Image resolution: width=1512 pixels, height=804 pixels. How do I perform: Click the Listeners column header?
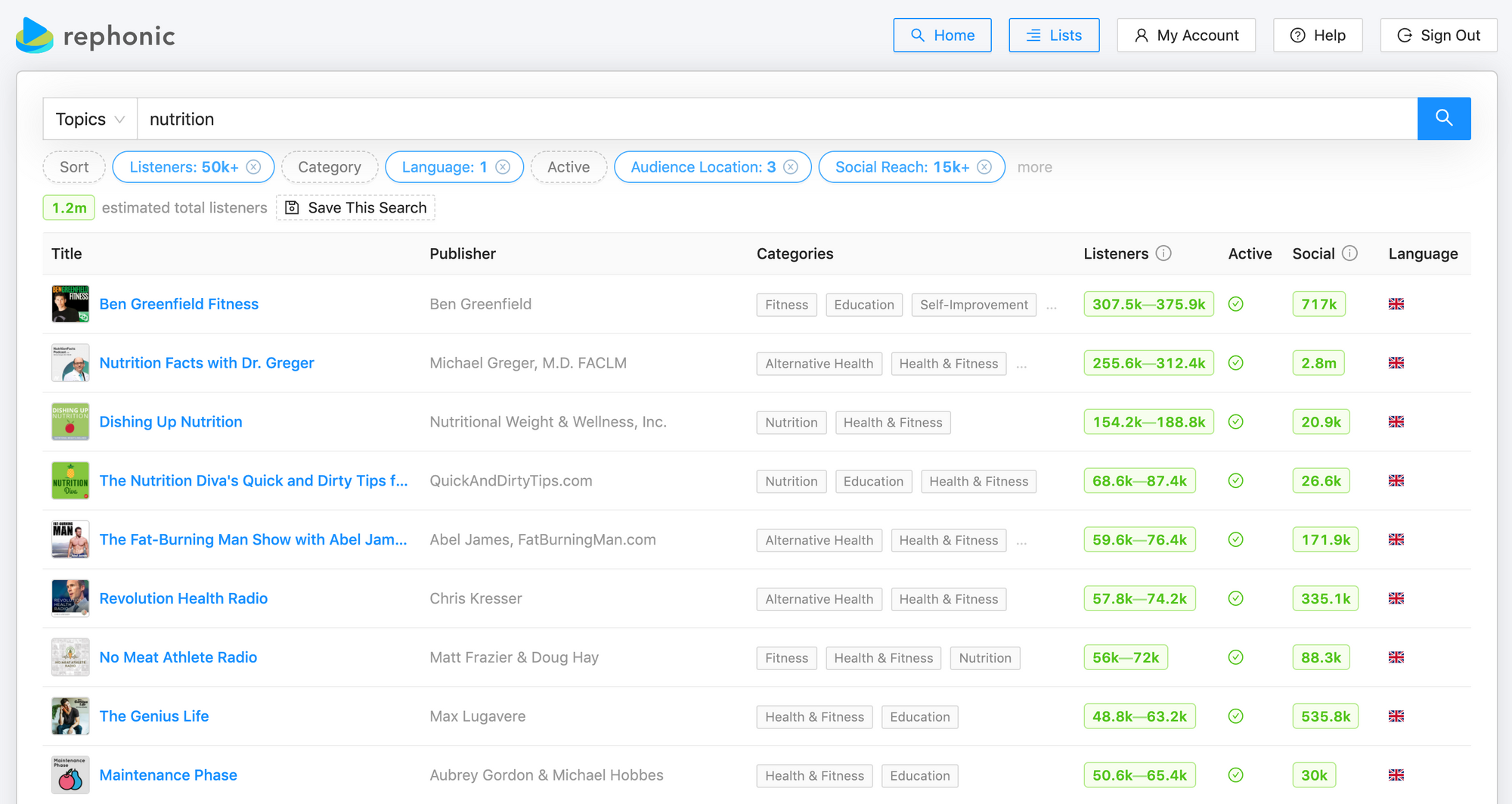(1116, 253)
